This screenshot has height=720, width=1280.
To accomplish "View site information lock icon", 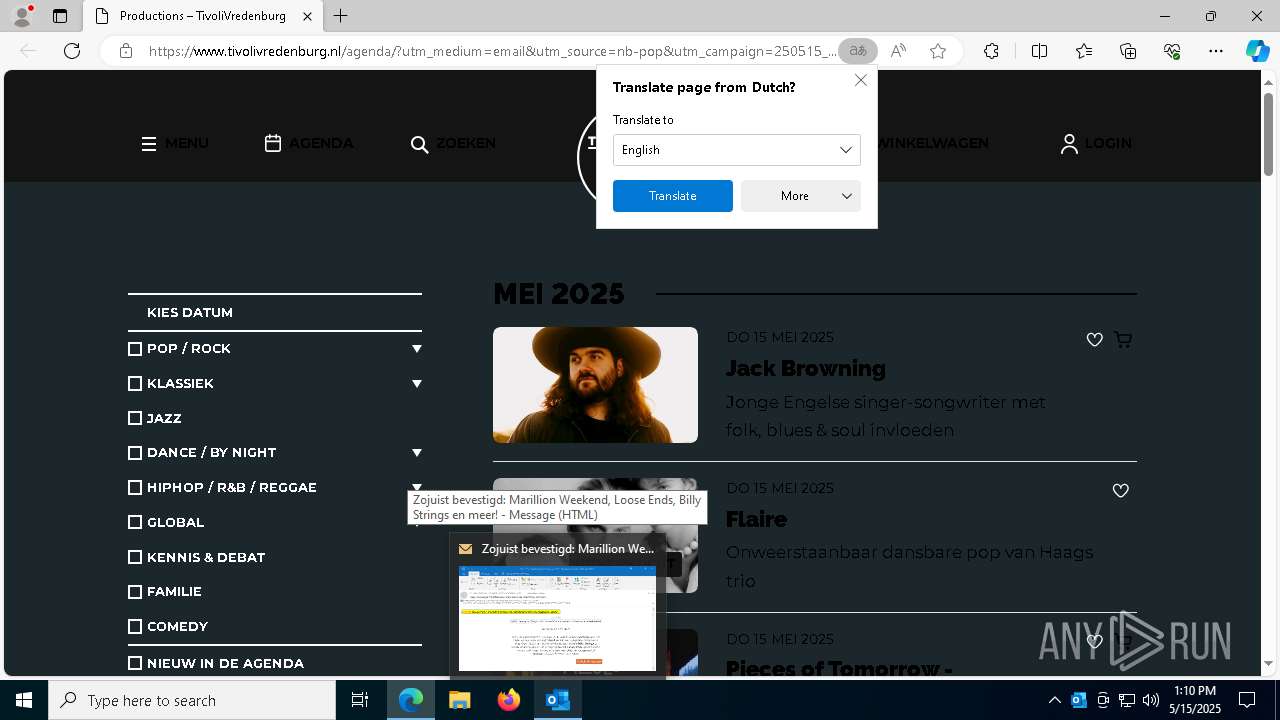I will point(126,51).
